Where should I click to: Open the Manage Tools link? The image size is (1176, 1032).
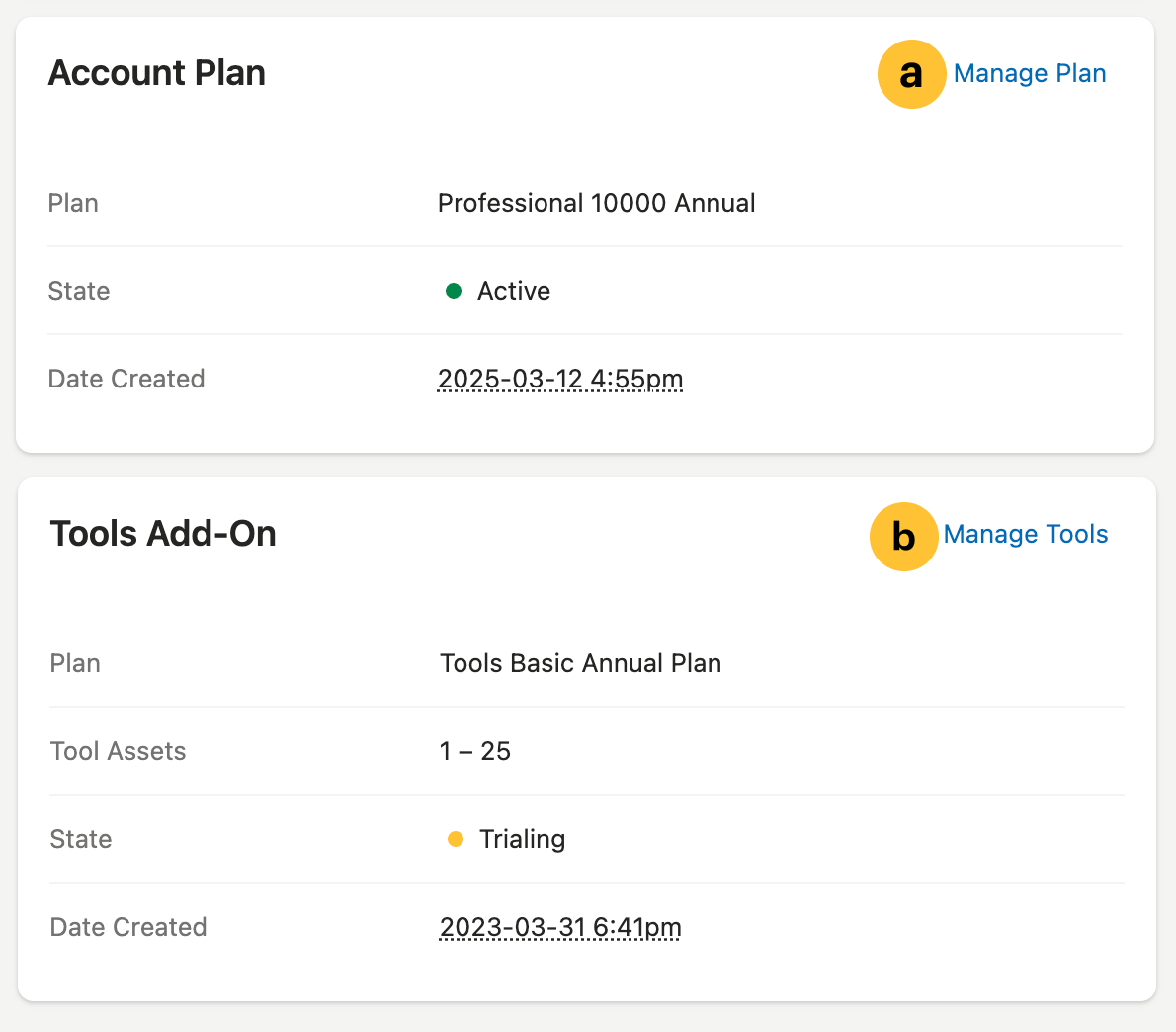[1025, 535]
